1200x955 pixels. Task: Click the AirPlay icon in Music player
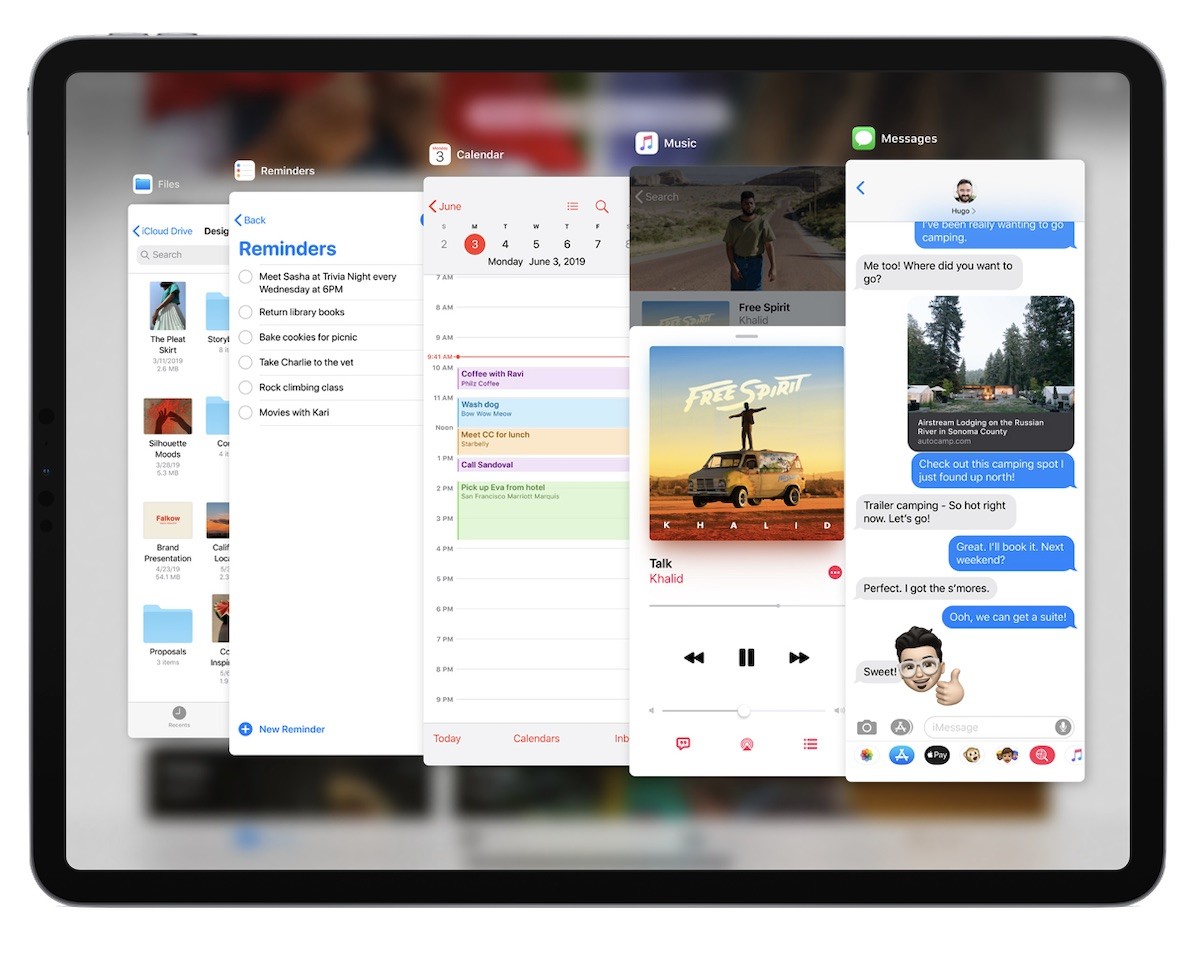pyautogui.click(x=746, y=744)
